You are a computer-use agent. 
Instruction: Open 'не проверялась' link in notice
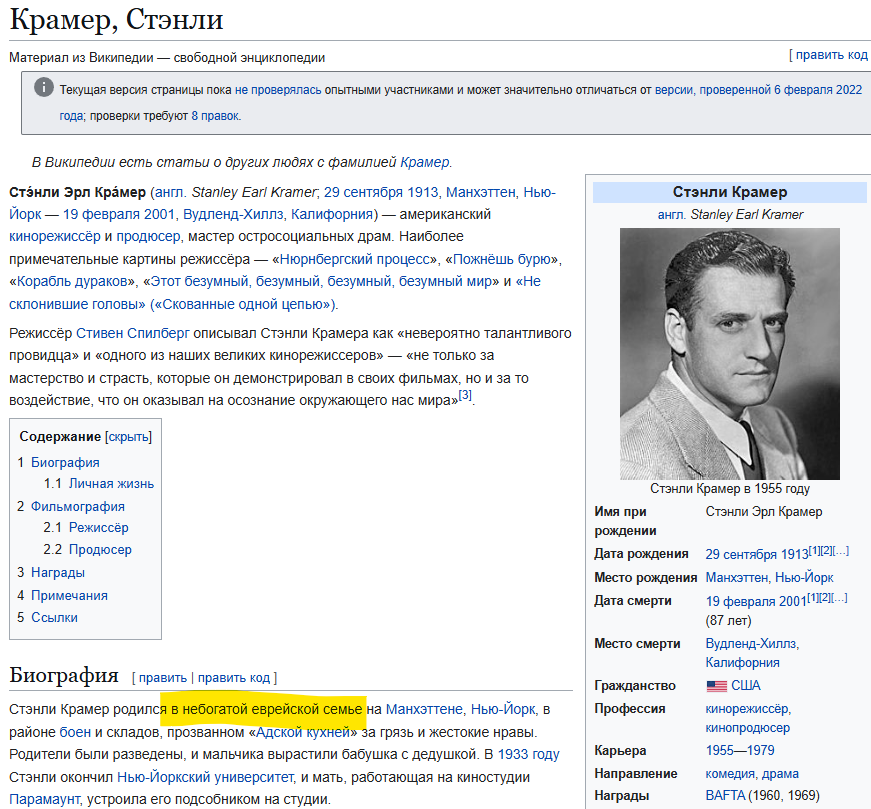tap(278, 90)
